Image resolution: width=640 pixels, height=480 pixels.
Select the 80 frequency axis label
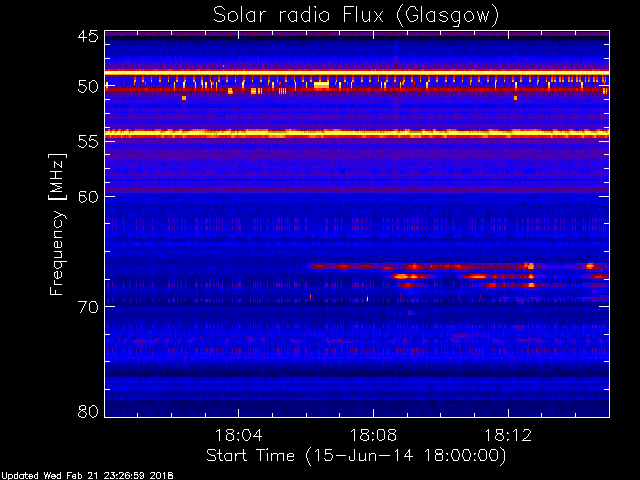pyautogui.click(x=88, y=411)
